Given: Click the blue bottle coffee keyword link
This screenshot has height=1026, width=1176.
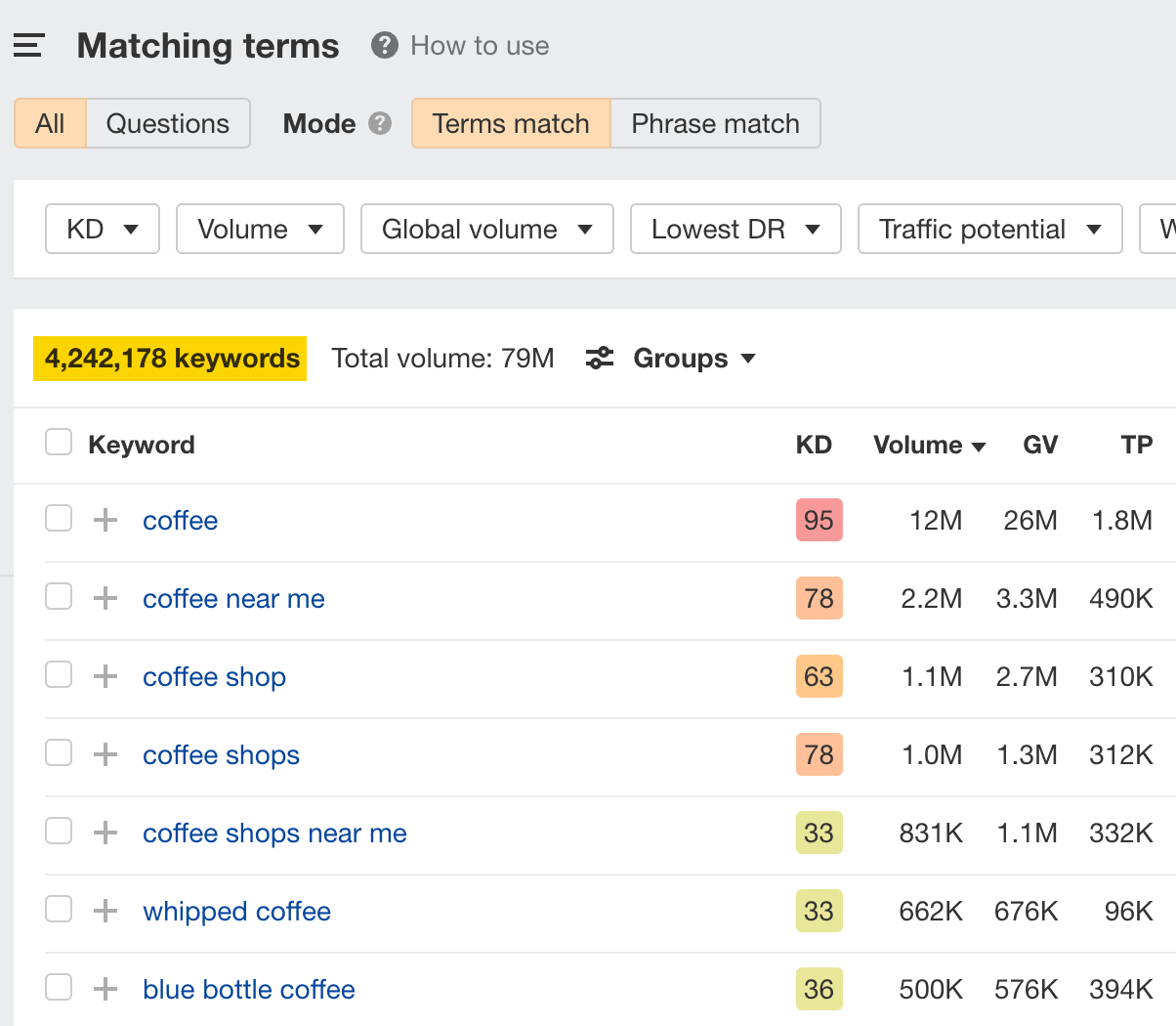Looking at the screenshot, I should click(248, 989).
